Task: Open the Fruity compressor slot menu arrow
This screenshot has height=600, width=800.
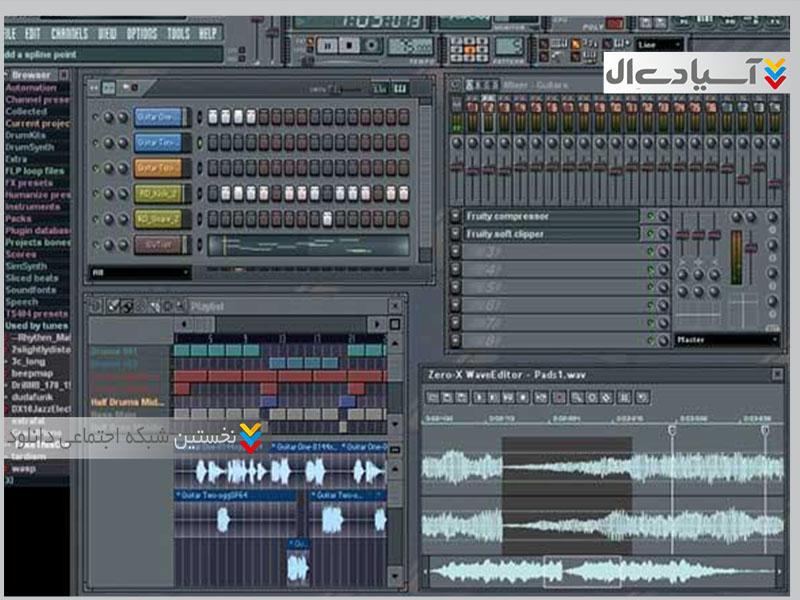Action: pyautogui.click(x=456, y=216)
